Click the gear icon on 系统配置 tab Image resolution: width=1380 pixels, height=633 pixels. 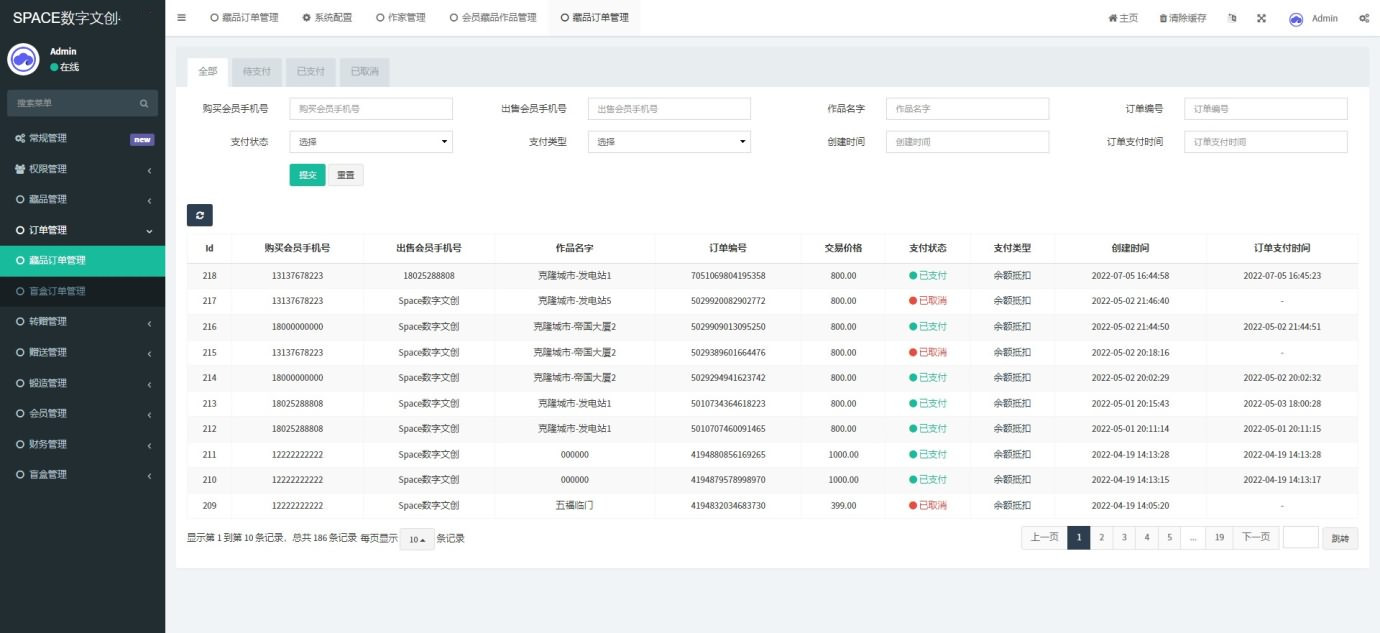point(306,18)
